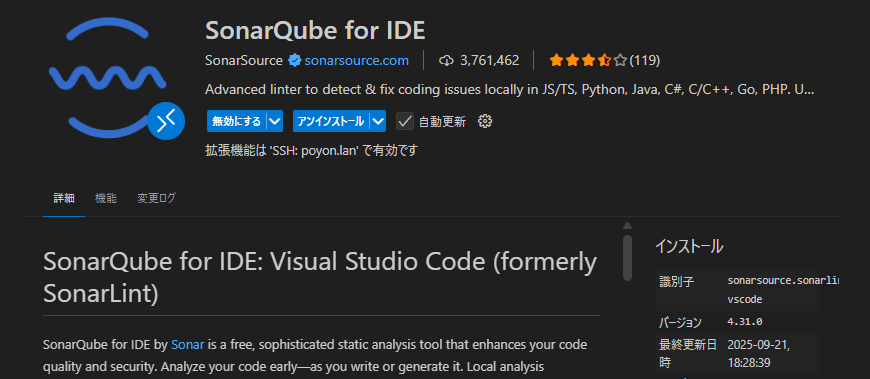870x379 pixels.
Task: Click the インストール section heading
Action: tap(689, 246)
